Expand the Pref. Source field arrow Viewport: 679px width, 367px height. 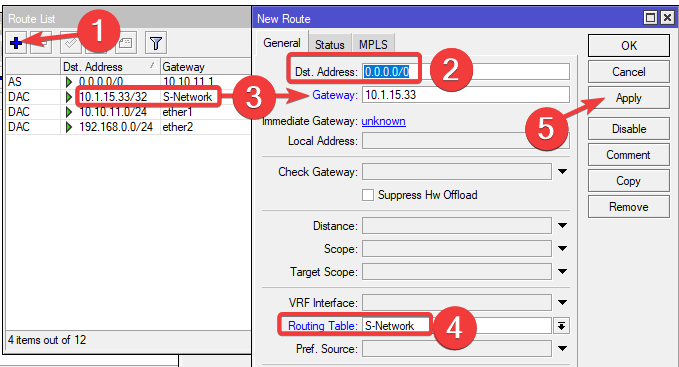click(562, 348)
